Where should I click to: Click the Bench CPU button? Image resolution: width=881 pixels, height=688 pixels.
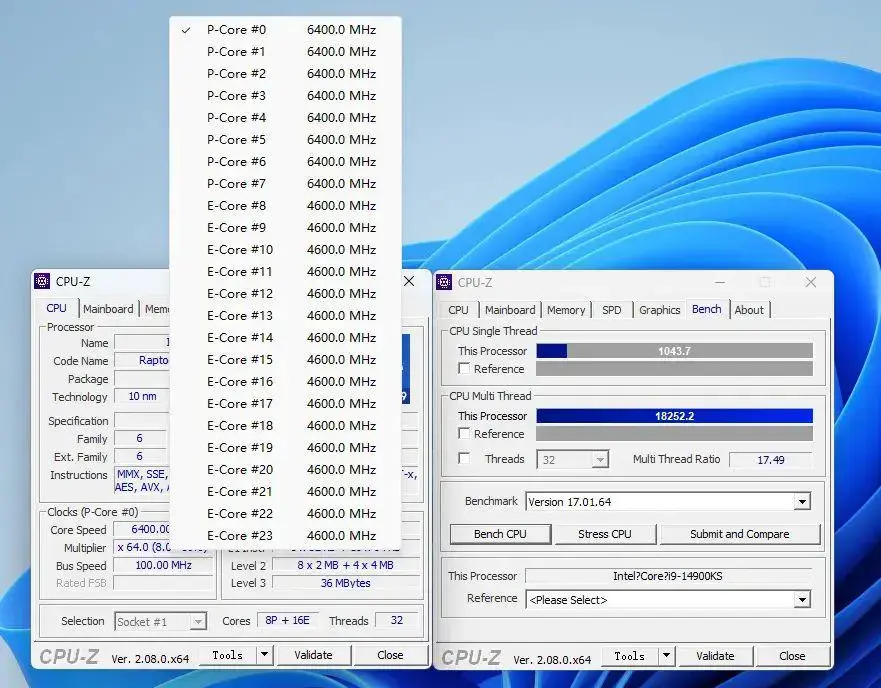point(500,534)
